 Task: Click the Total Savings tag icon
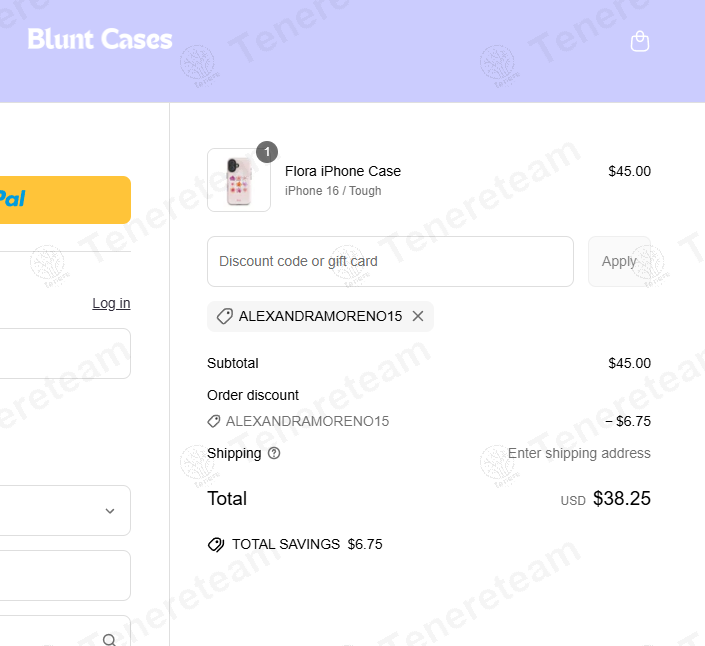pyautogui.click(x=216, y=545)
